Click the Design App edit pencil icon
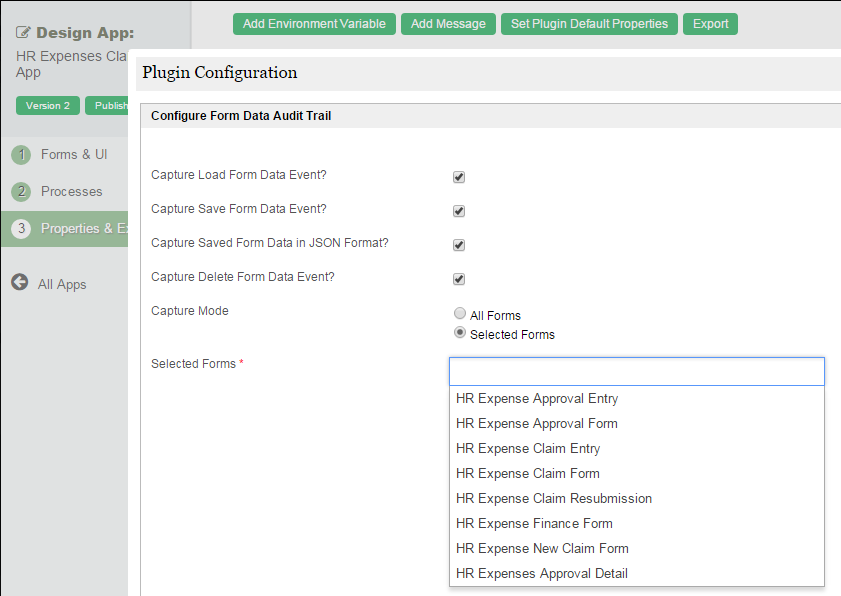This screenshot has height=596, width=841. tap(22, 33)
